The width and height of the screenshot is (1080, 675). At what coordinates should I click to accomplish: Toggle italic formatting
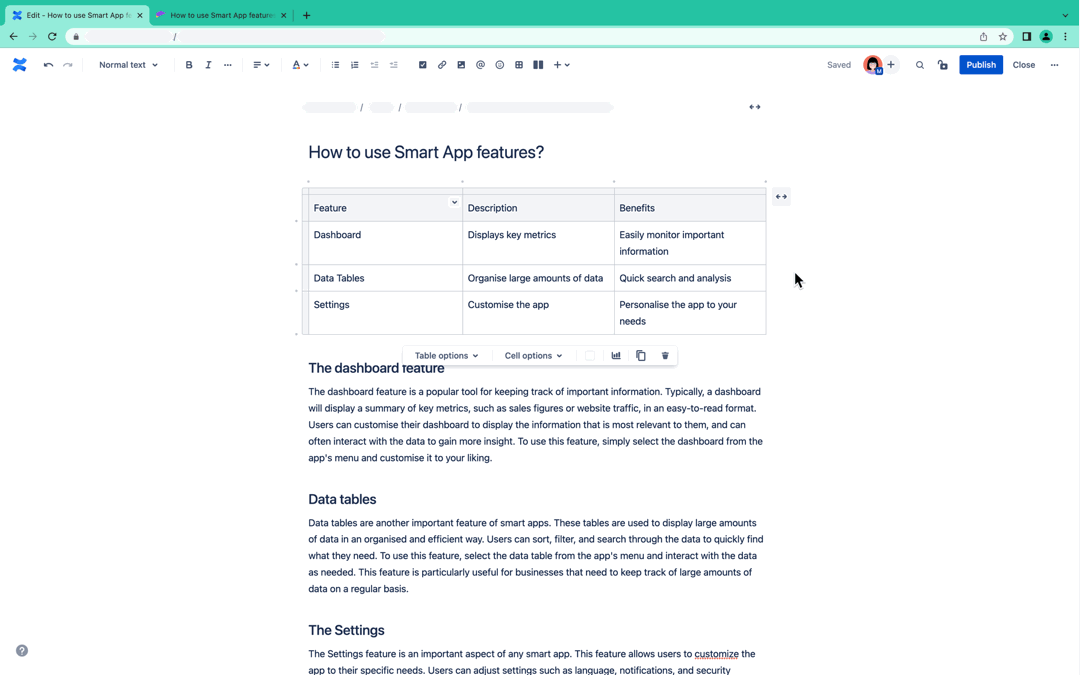208,65
